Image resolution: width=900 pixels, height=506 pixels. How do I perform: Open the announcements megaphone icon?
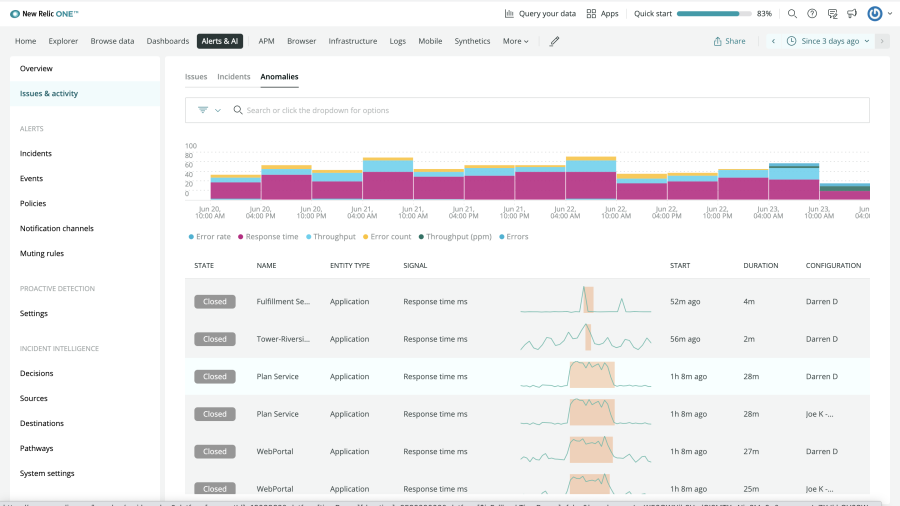[x=852, y=13]
